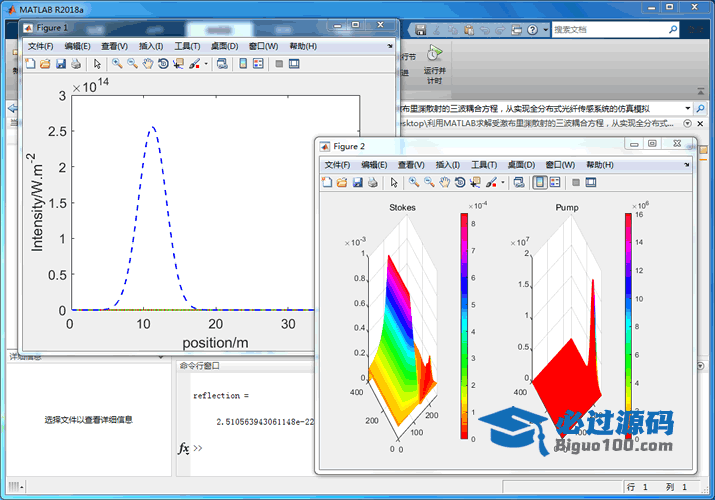Toggle Show Plot Tools in Figure 1
This screenshot has height=500, width=715.
click(x=294, y=64)
